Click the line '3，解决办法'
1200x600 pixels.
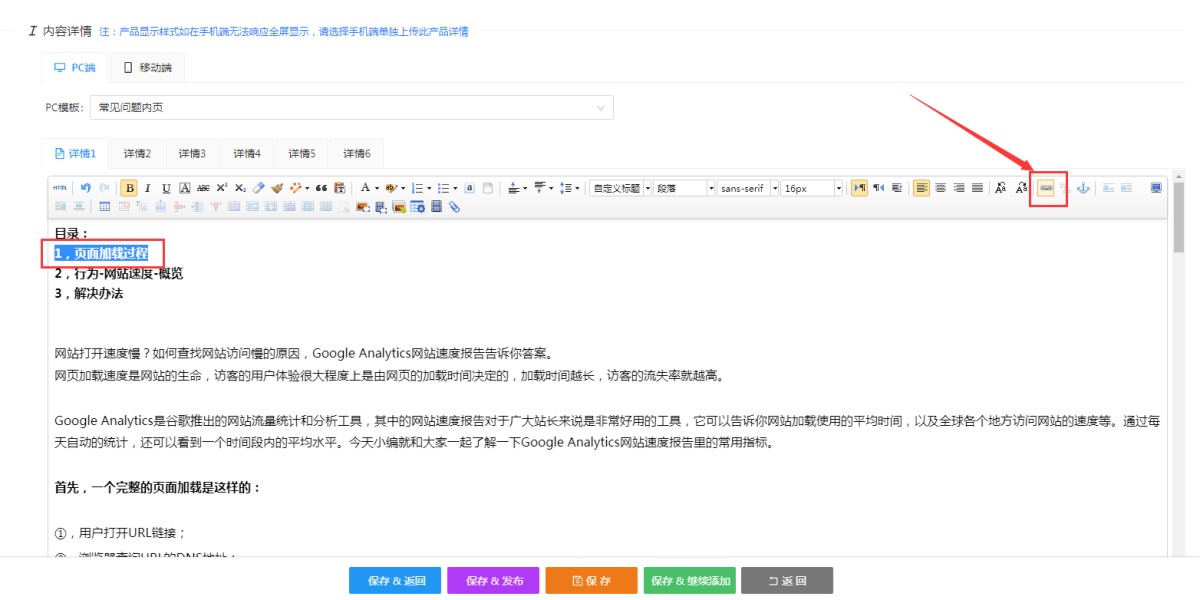89,293
